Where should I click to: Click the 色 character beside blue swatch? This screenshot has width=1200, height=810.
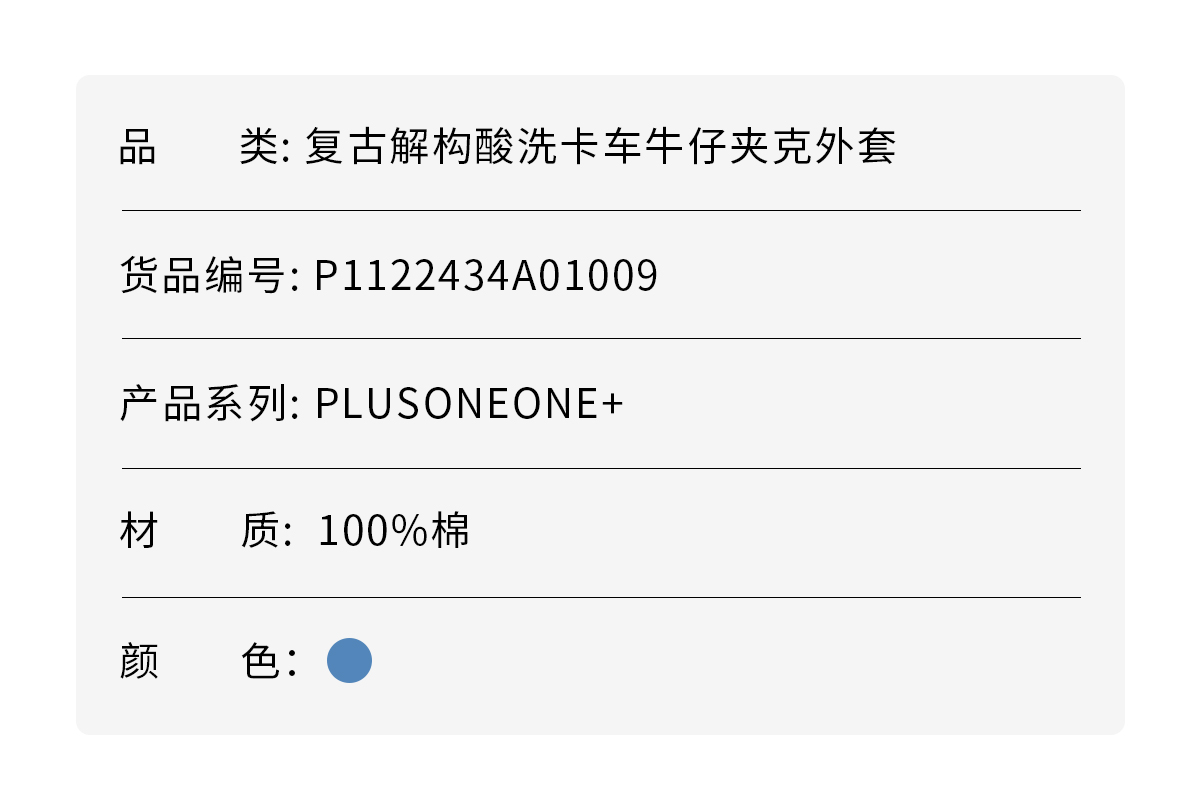click(x=260, y=661)
